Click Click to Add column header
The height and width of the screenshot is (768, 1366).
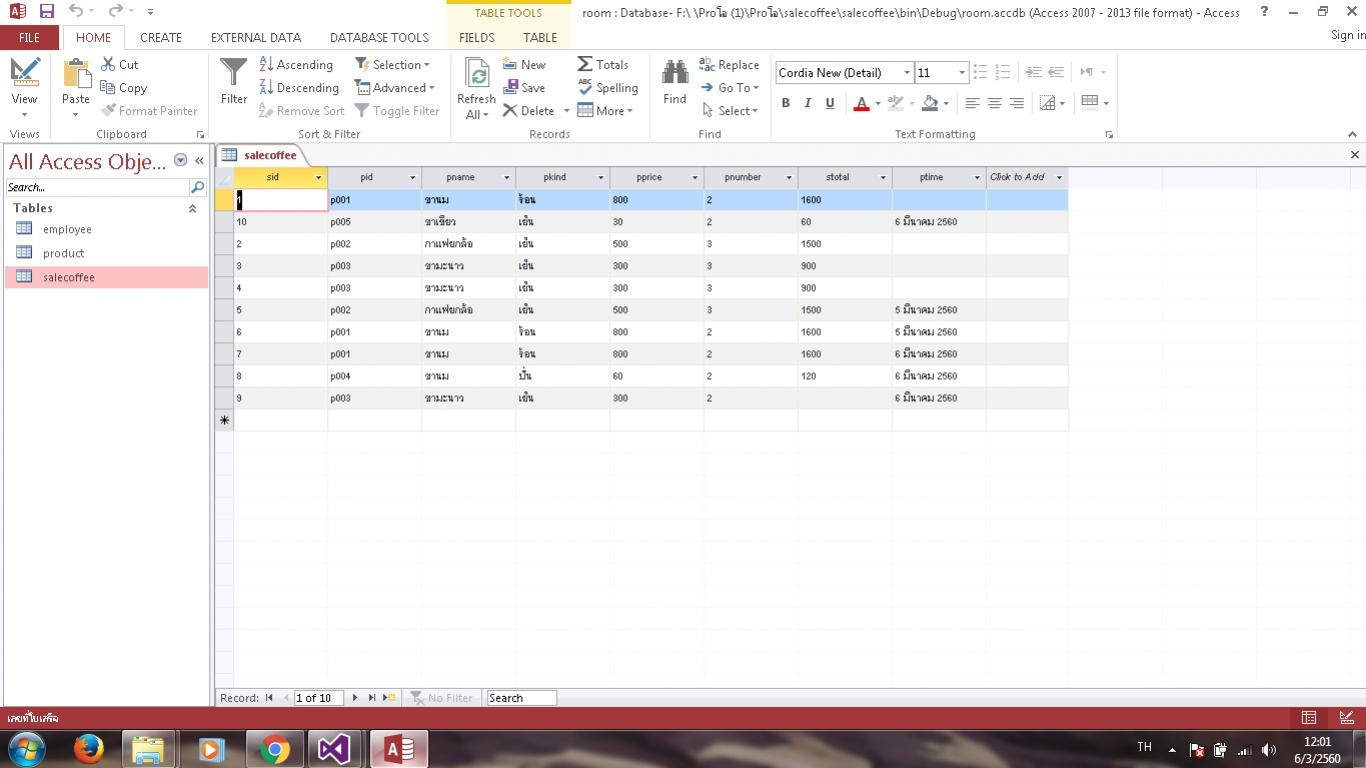pos(1027,177)
